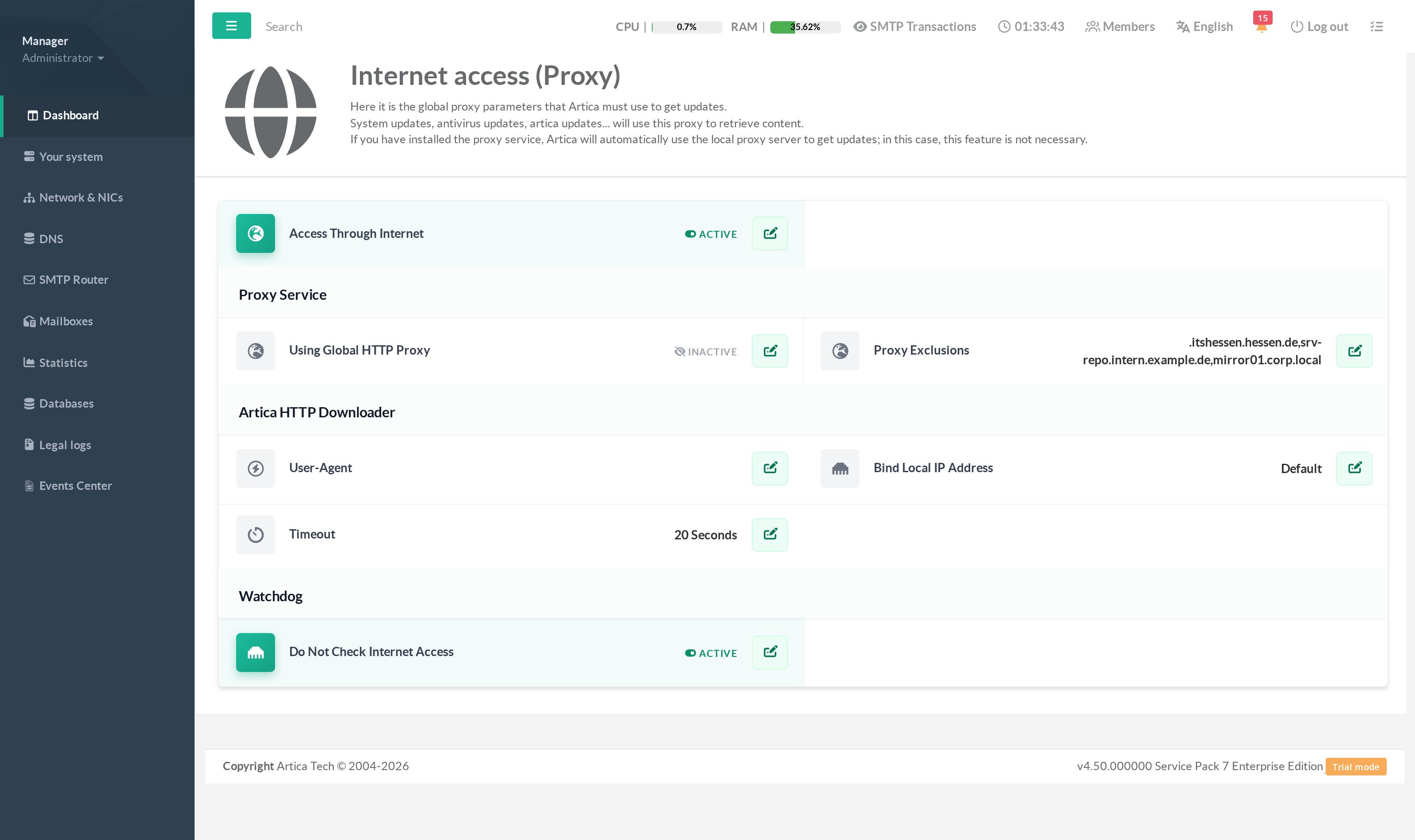Edit the Bind Local IP Address setting

[x=1354, y=468]
